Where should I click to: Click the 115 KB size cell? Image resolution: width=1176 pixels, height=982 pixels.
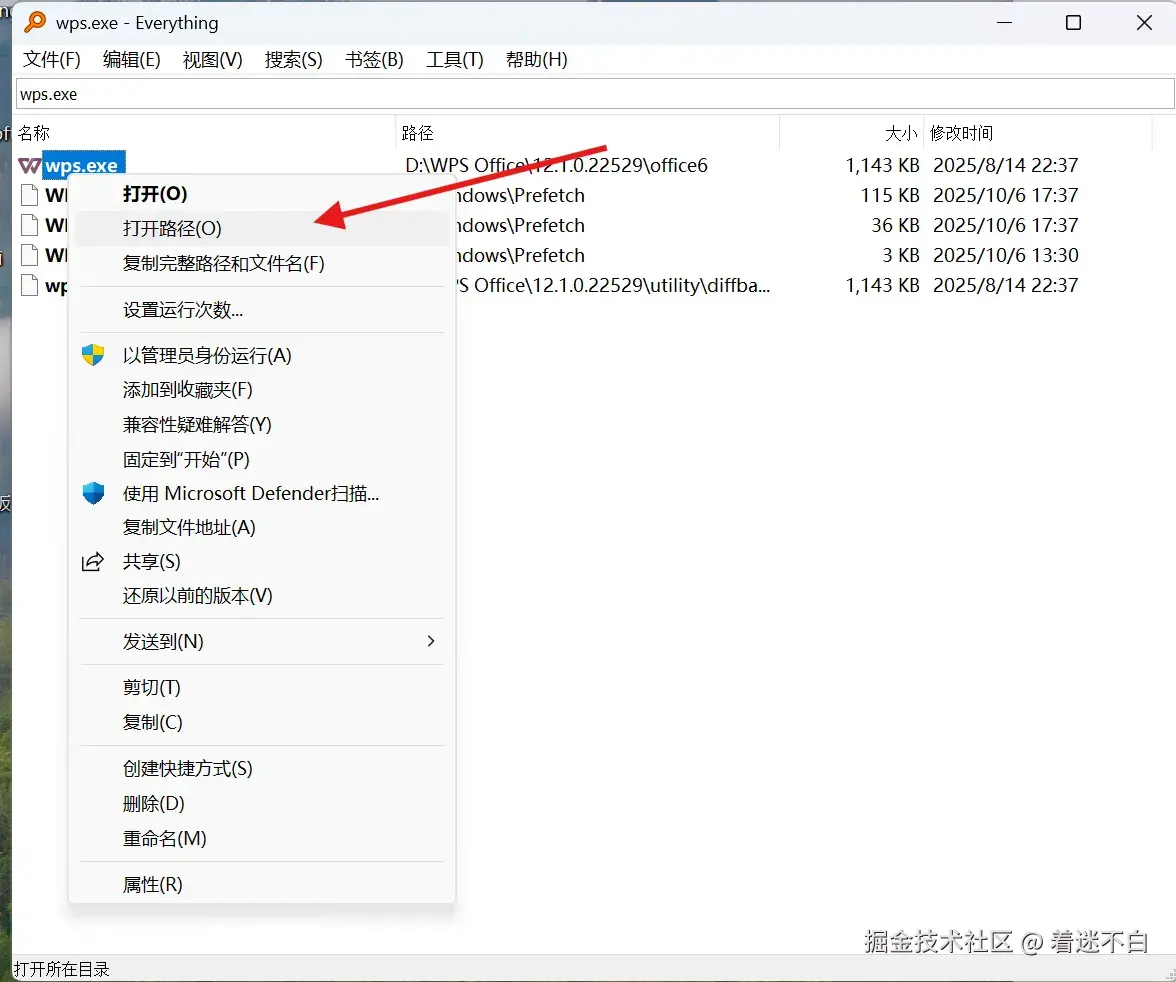coord(890,195)
